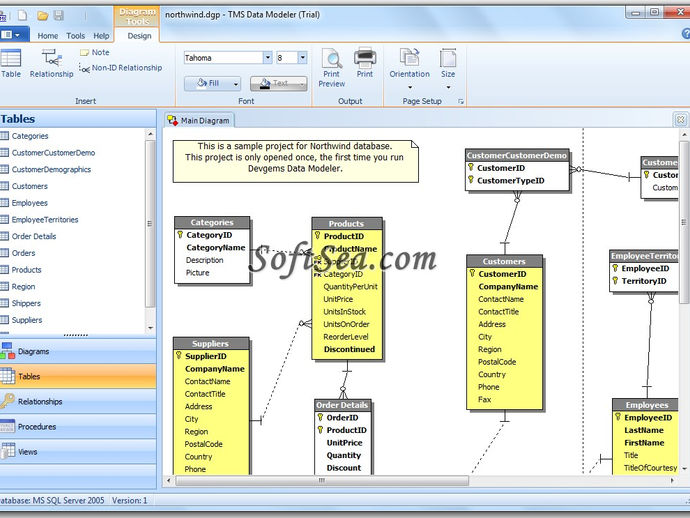Select the Suppliers table header in diagram
Screen dimensions: 690x518
point(211,344)
